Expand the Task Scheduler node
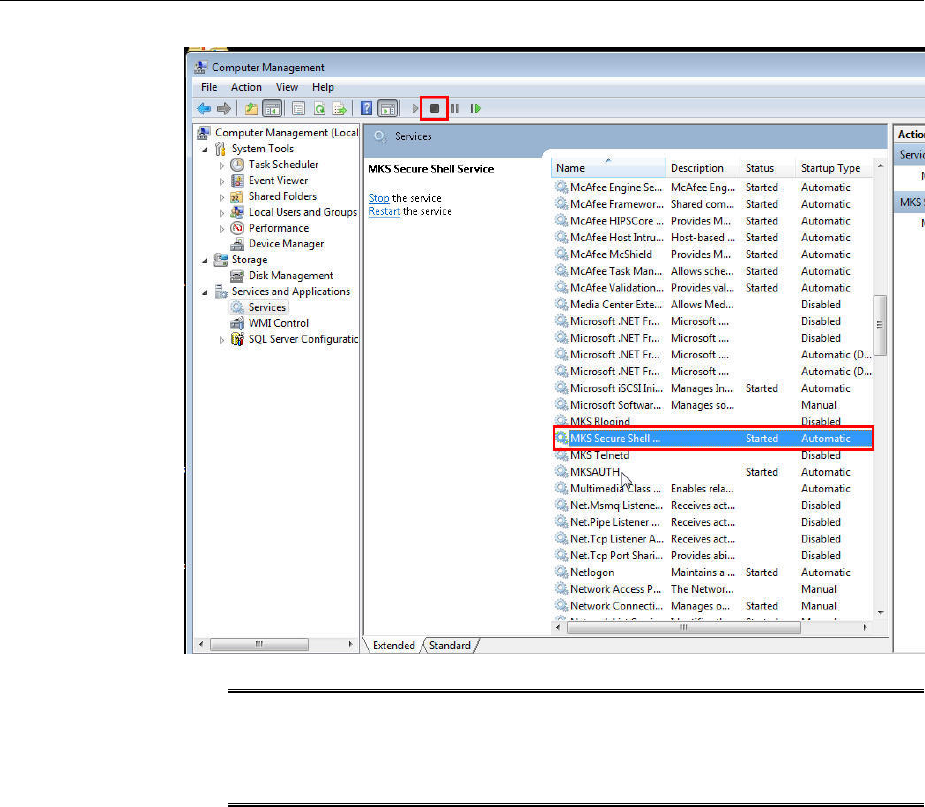The width and height of the screenshot is (925, 807). (x=222, y=165)
